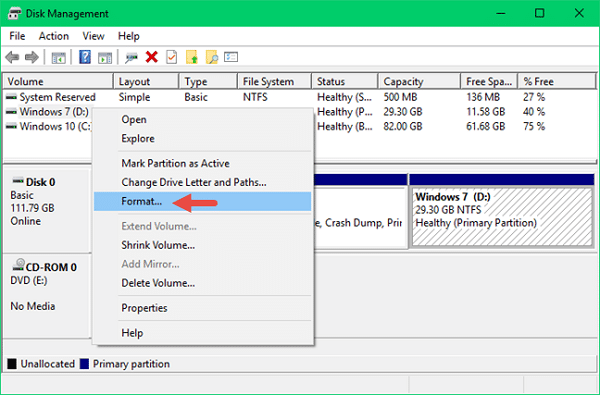Click the Disk Management title bar icon

(14, 13)
